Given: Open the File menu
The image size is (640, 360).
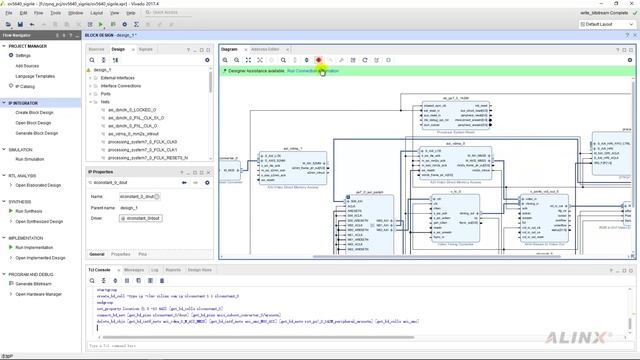Looking at the screenshot, I should [9, 13].
